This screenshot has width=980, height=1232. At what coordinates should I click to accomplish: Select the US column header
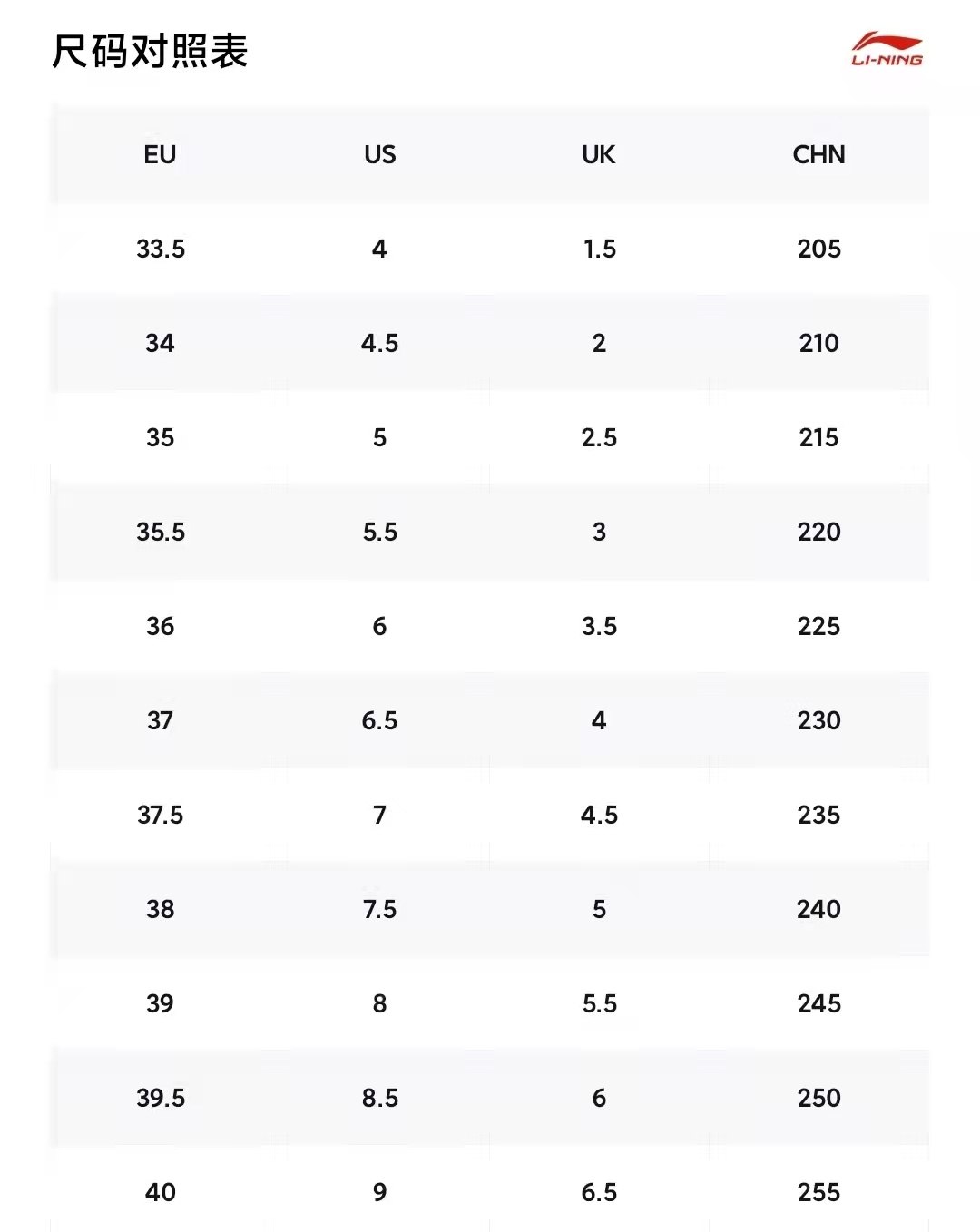click(x=379, y=154)
